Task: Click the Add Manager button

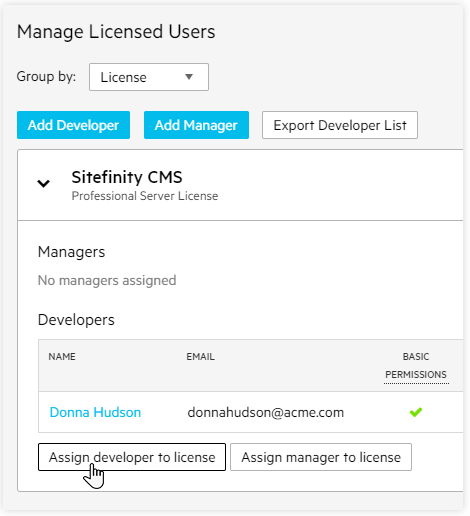Action: pos(196,125)
